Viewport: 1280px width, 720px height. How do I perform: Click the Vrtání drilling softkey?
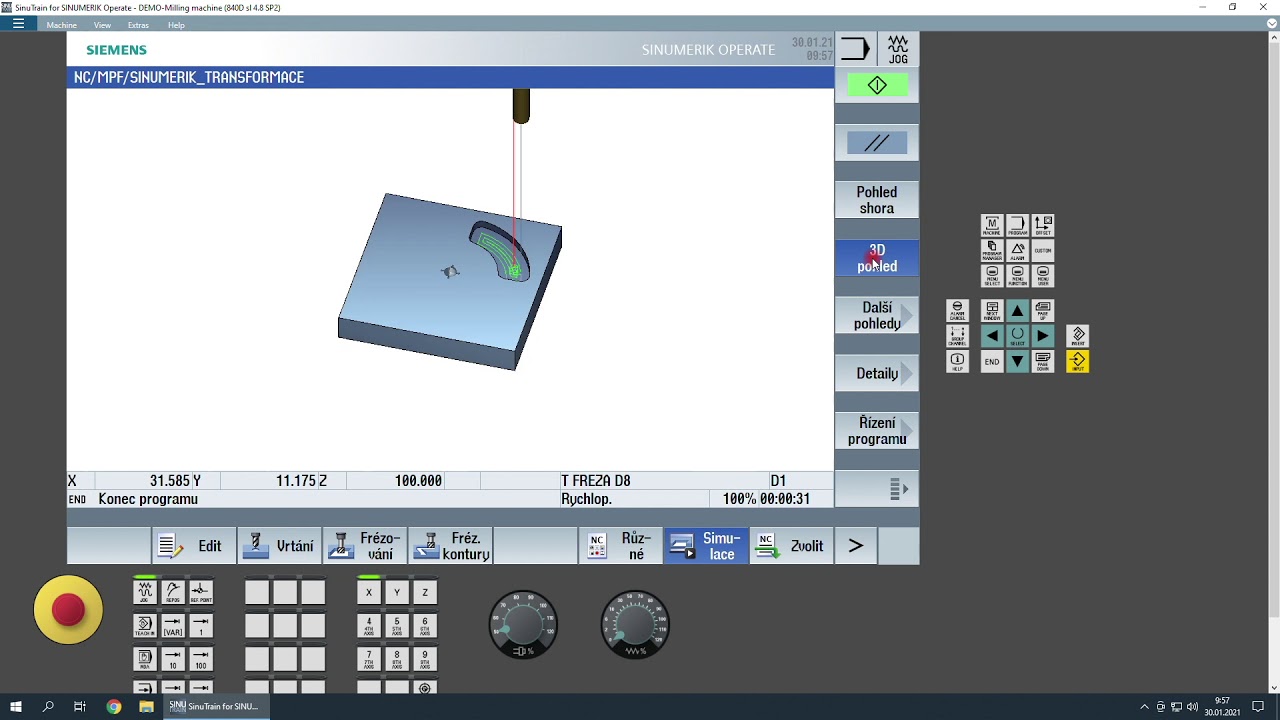coord(280,546)
